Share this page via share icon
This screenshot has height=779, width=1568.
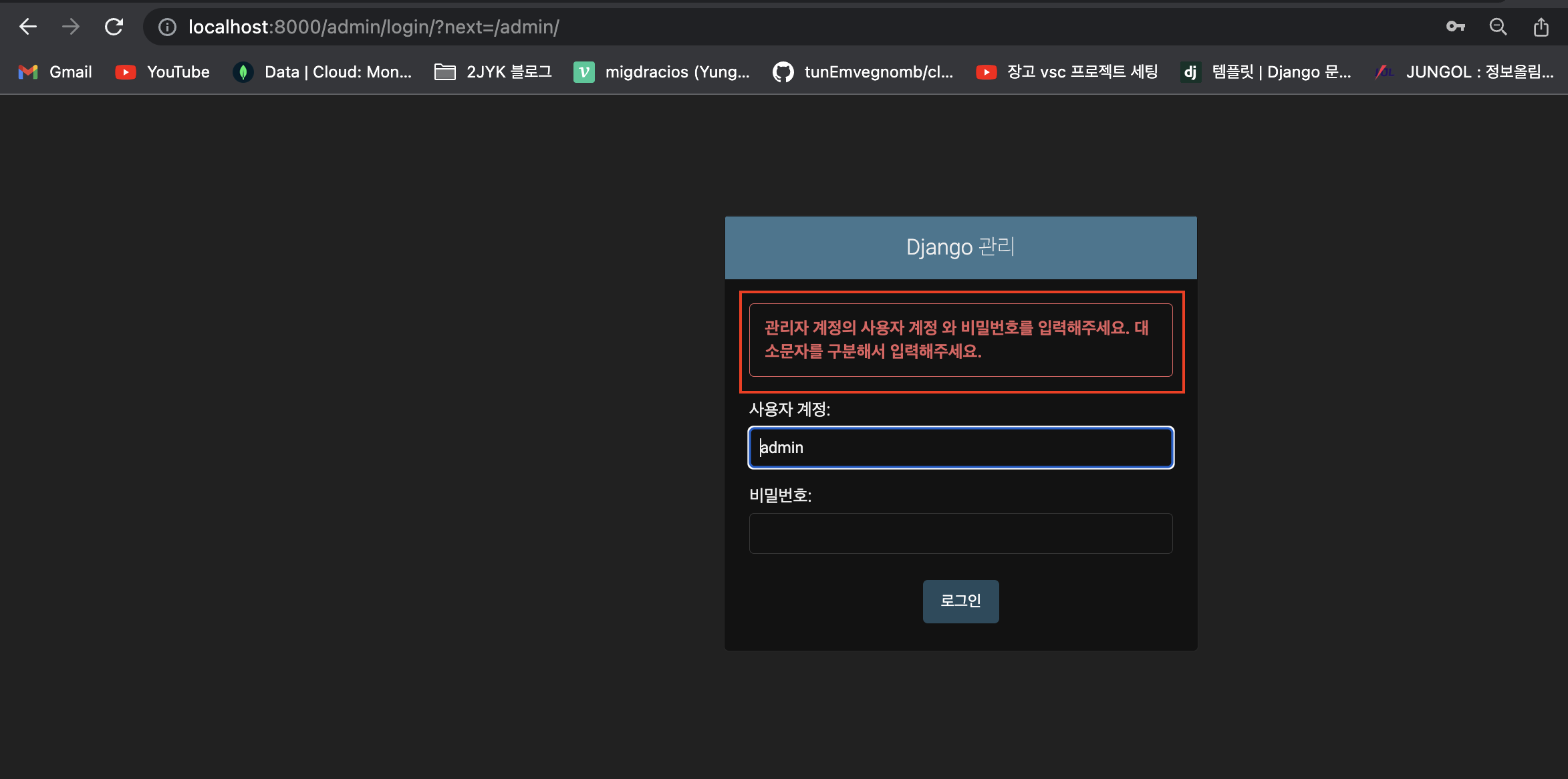point(1541,27)
